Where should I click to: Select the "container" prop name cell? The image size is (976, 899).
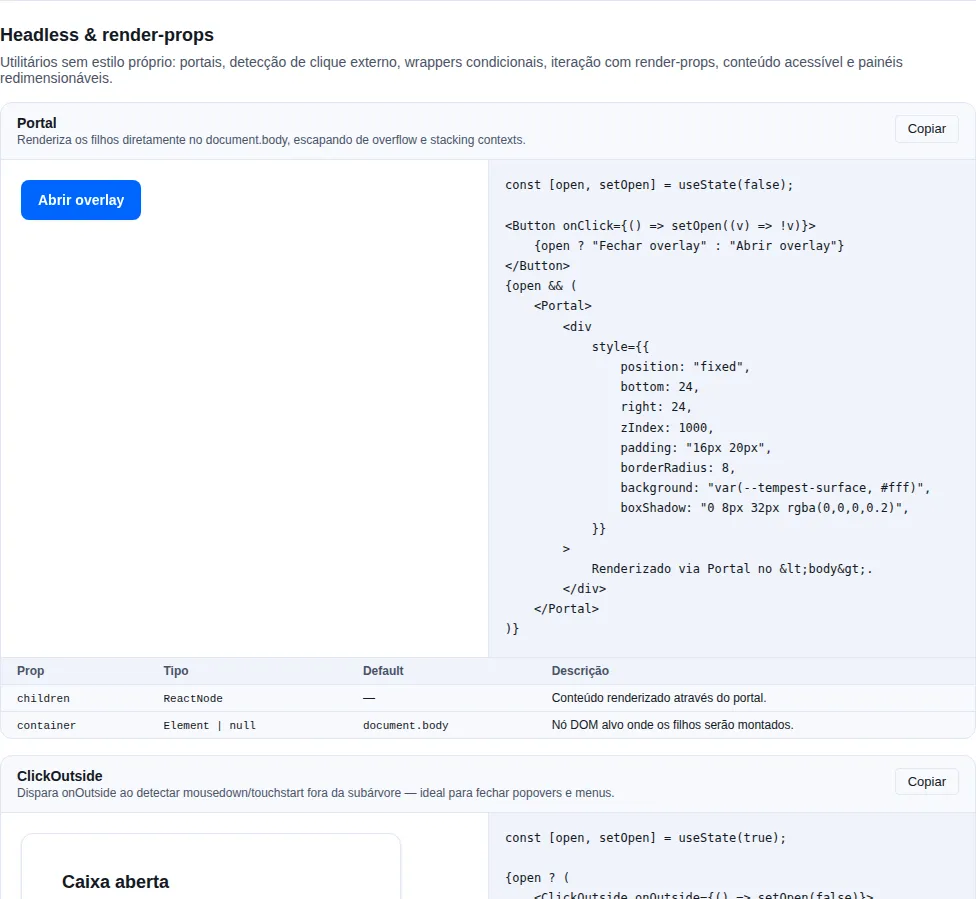pyautogui.click(x=47, y=725)
